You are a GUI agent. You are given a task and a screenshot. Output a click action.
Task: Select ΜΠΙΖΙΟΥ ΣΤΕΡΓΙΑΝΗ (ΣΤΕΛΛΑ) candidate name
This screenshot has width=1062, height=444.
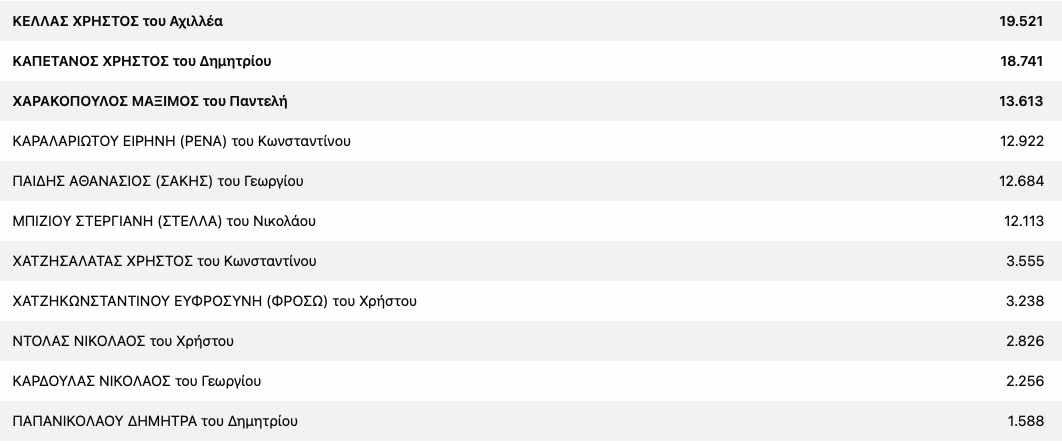point(165,221)
